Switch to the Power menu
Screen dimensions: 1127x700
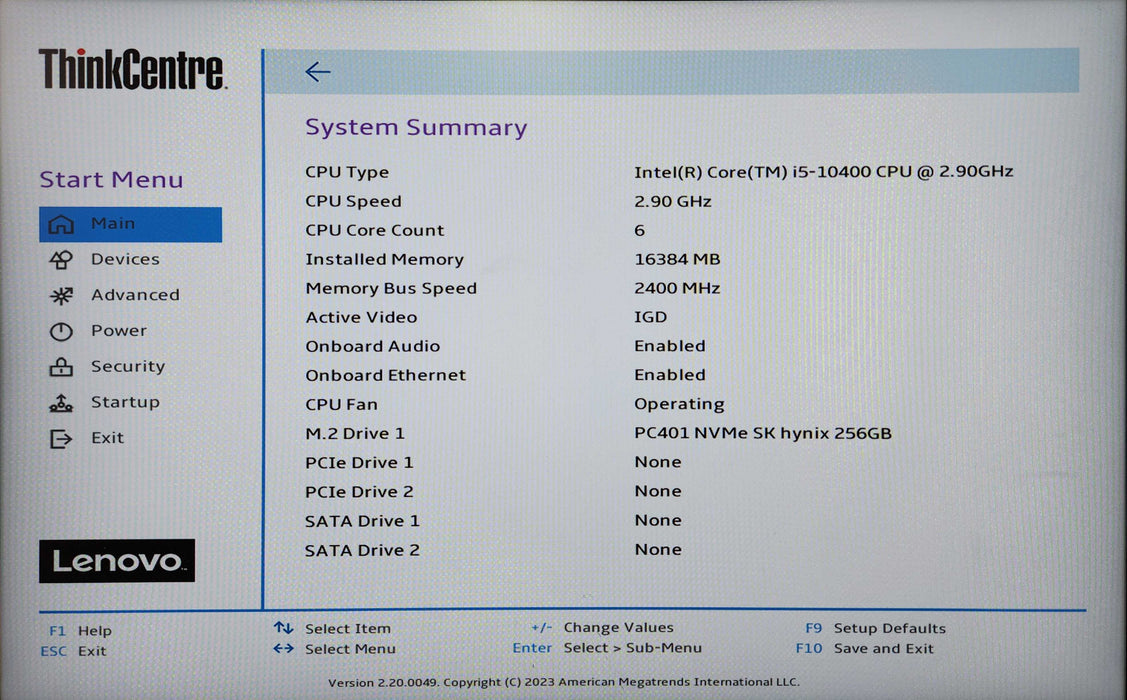point(119,331)
